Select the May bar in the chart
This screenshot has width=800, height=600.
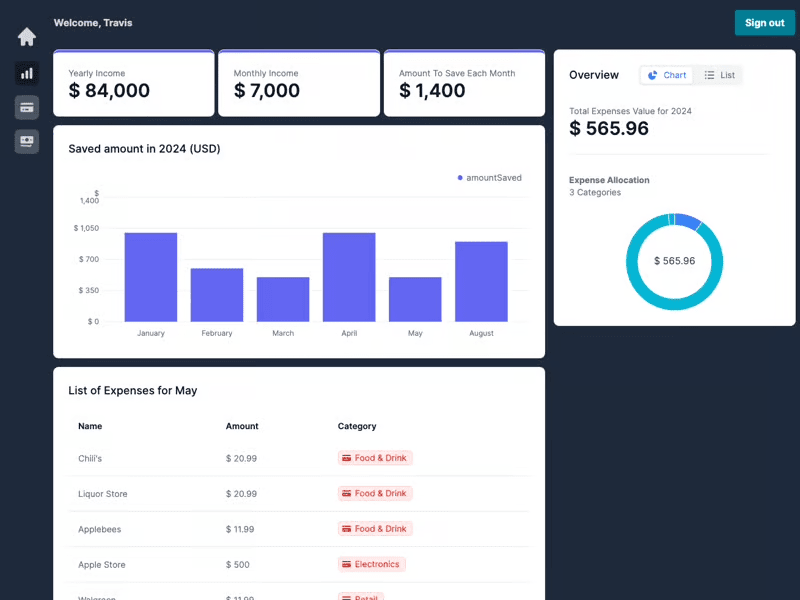[415, 299]
